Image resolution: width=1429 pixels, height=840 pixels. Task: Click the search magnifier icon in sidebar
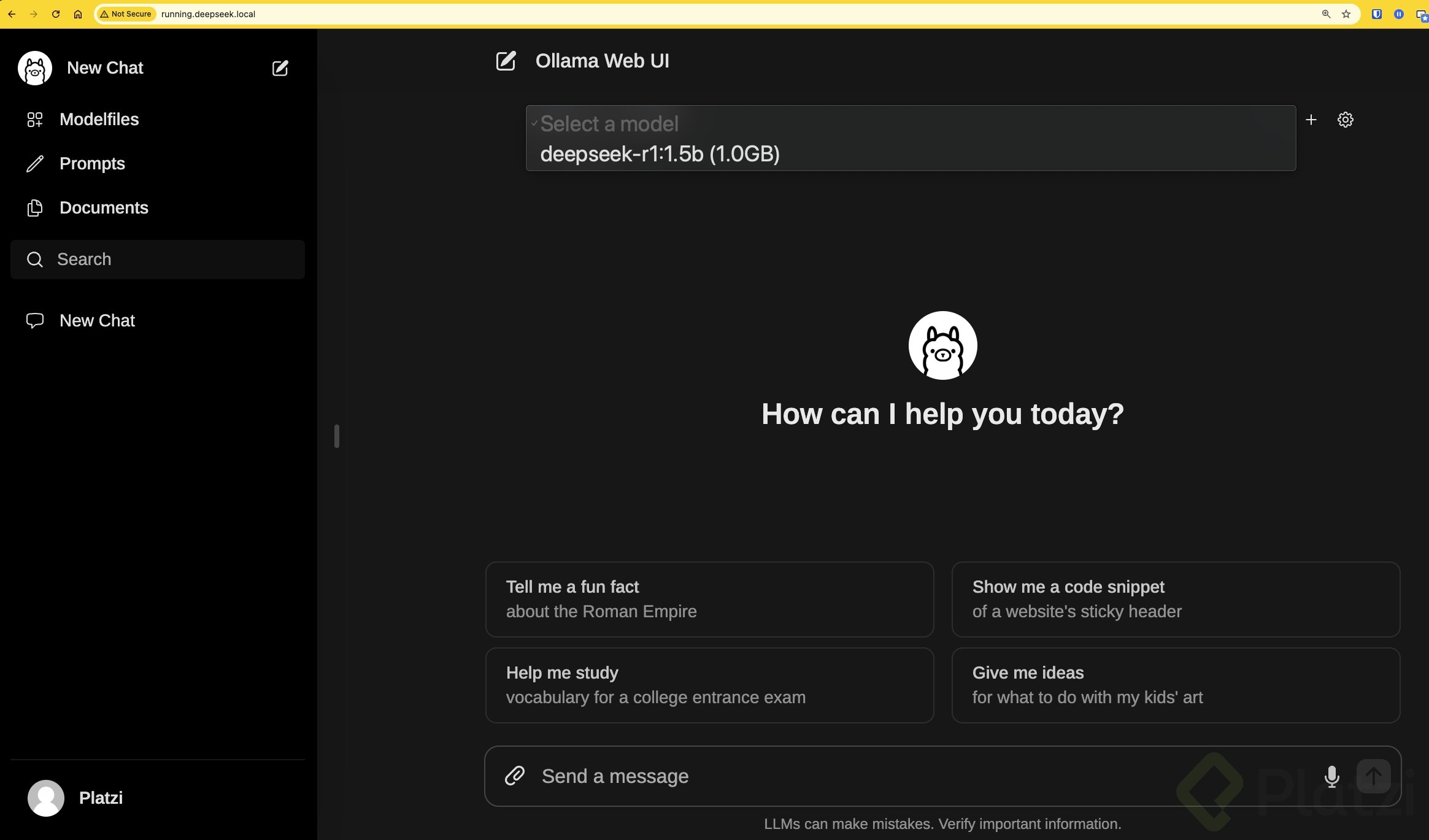point(35,260)
